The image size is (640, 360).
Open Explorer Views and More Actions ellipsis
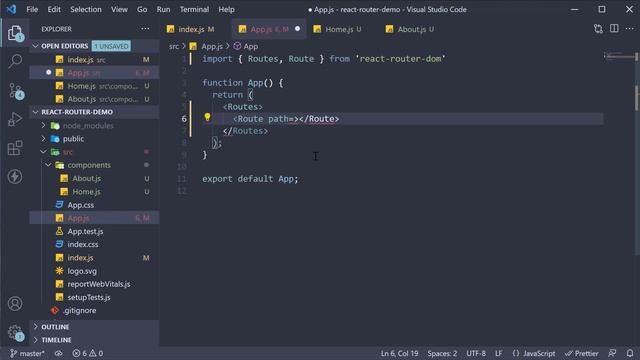click(145, 29)
